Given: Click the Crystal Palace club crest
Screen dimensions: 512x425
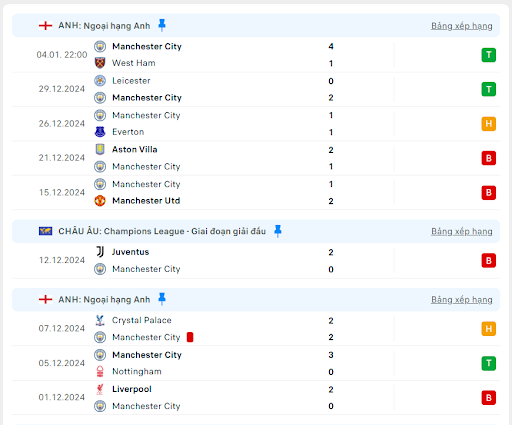Looking at the screenshot, I should pyautogui.click(x=100, y=320).
